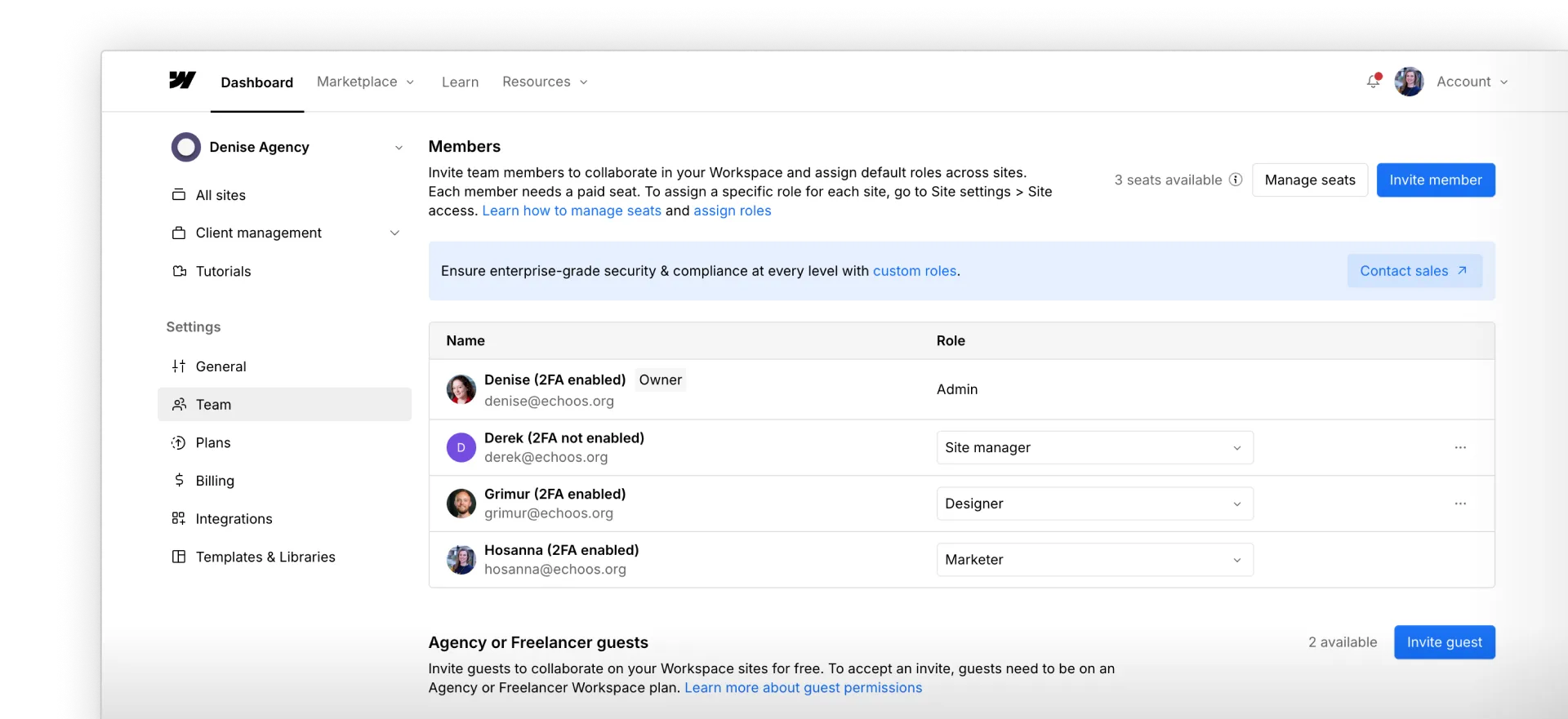Click the General settings sliders icon
Image resolution: width=1568 pixels, height=719 pixels.
179,366
